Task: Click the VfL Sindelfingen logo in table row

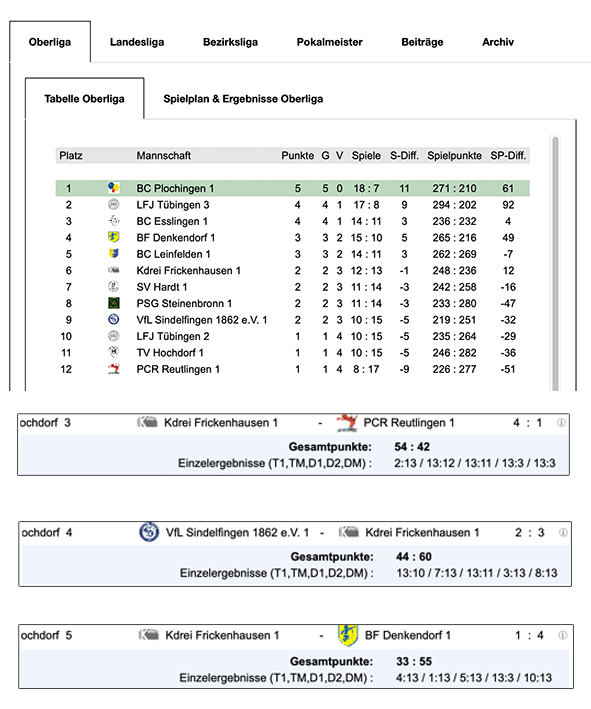Action: [x=113, y=319]
